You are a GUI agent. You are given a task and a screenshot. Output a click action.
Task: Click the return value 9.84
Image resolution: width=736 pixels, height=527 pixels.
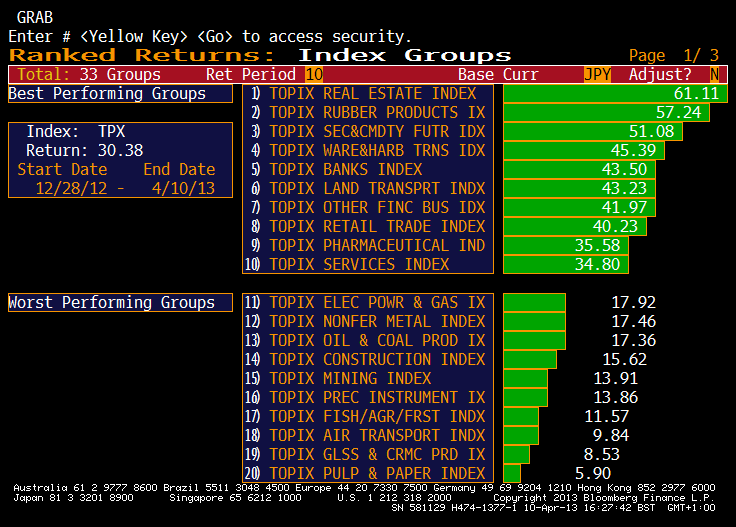coord(611,435)
